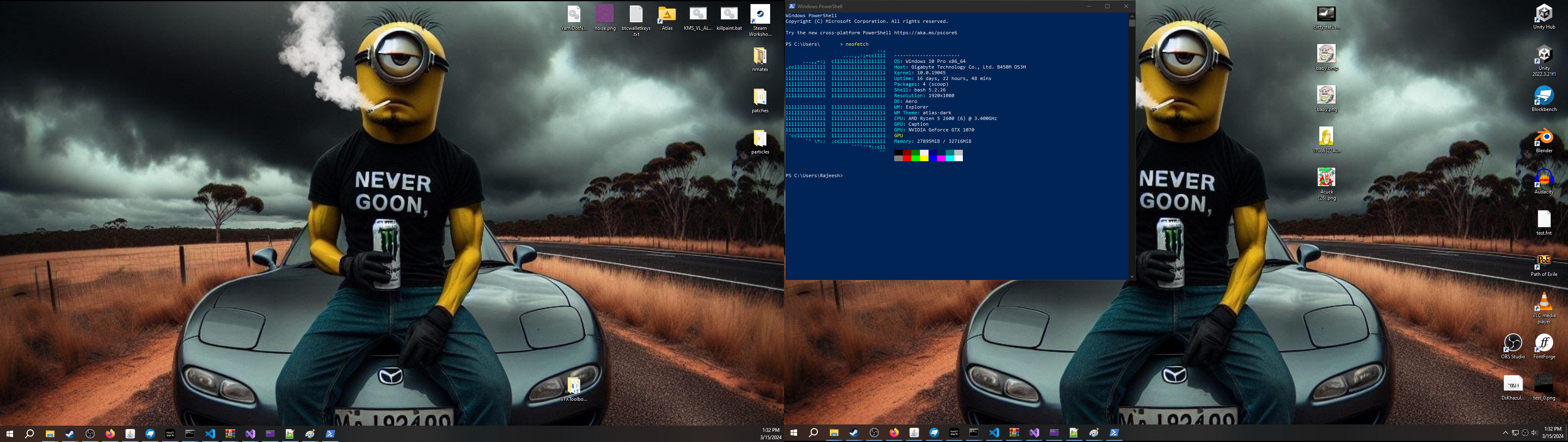This screenshot has height=442, width=1568.
Task: Launch the Atlas shortcut
Action: pyautogui.click(x=666, y=18)
